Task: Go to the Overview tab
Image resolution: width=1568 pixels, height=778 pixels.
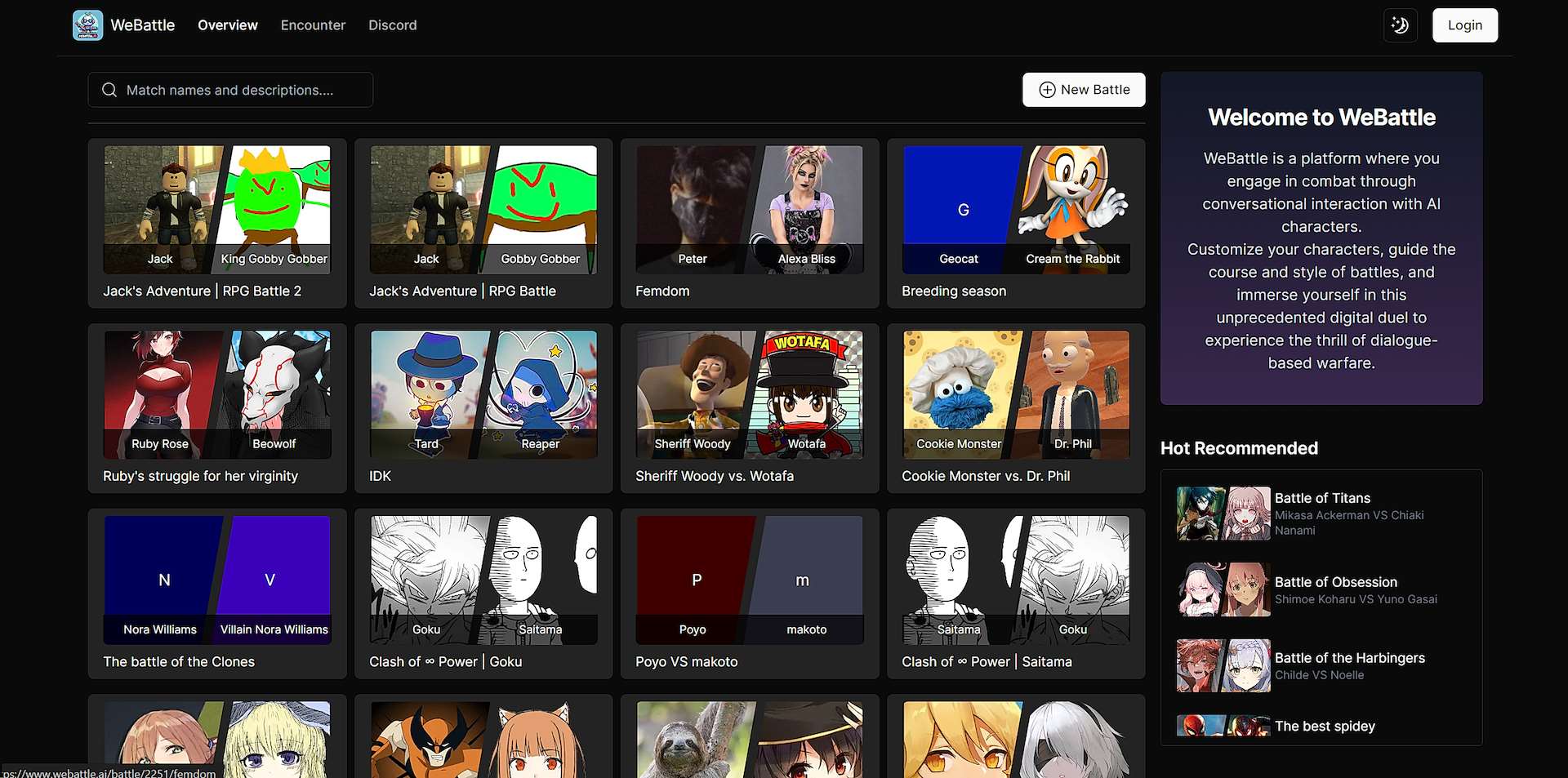Action: point(227,25)
